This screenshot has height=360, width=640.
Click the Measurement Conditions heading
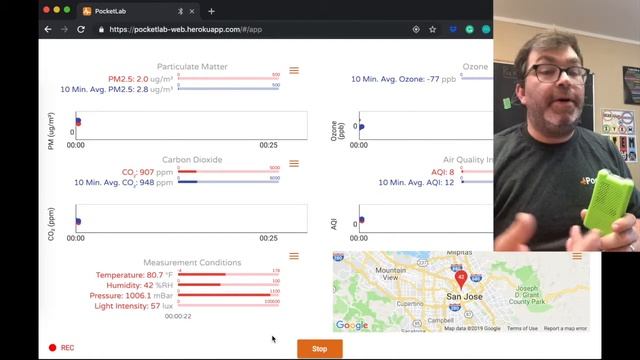tap(192, 262)
